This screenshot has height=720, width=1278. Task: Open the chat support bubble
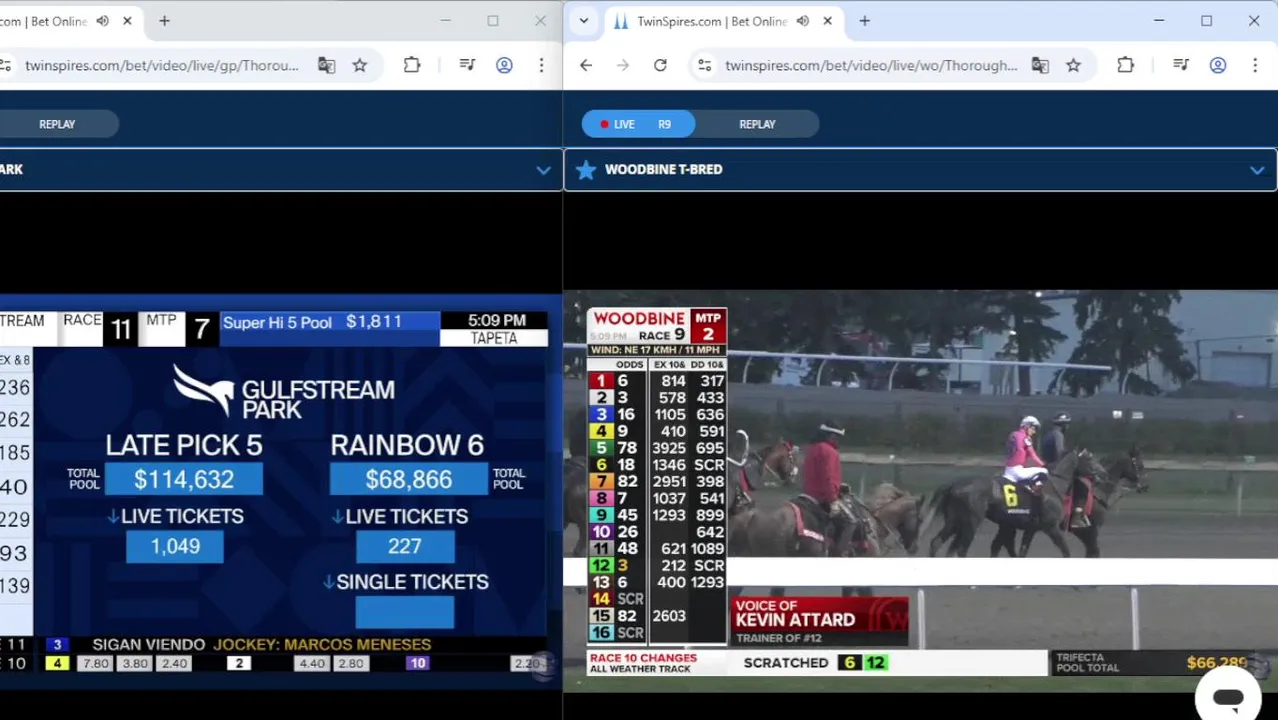click(x=1228, y=699)
